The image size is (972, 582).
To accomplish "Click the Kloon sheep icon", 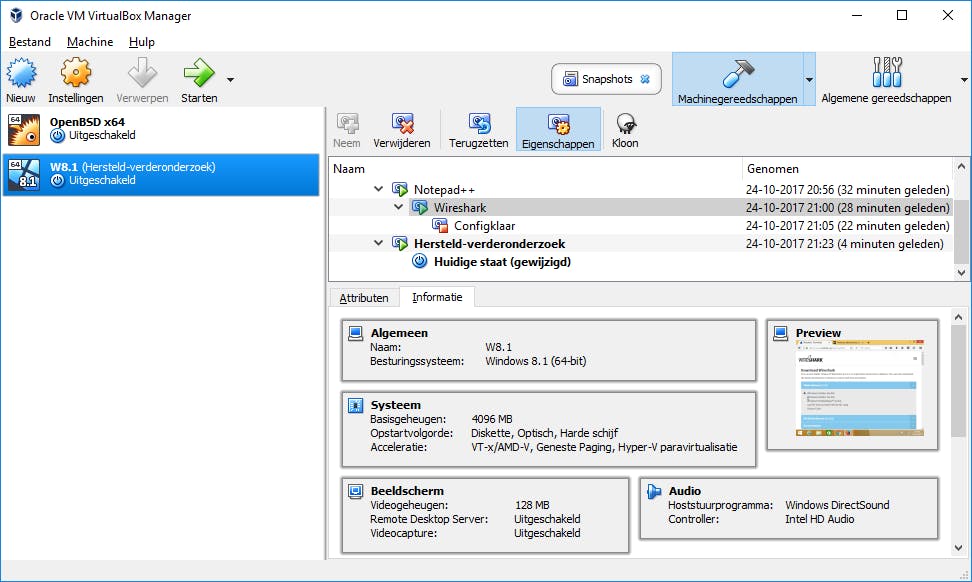I will tap(625, 123).
